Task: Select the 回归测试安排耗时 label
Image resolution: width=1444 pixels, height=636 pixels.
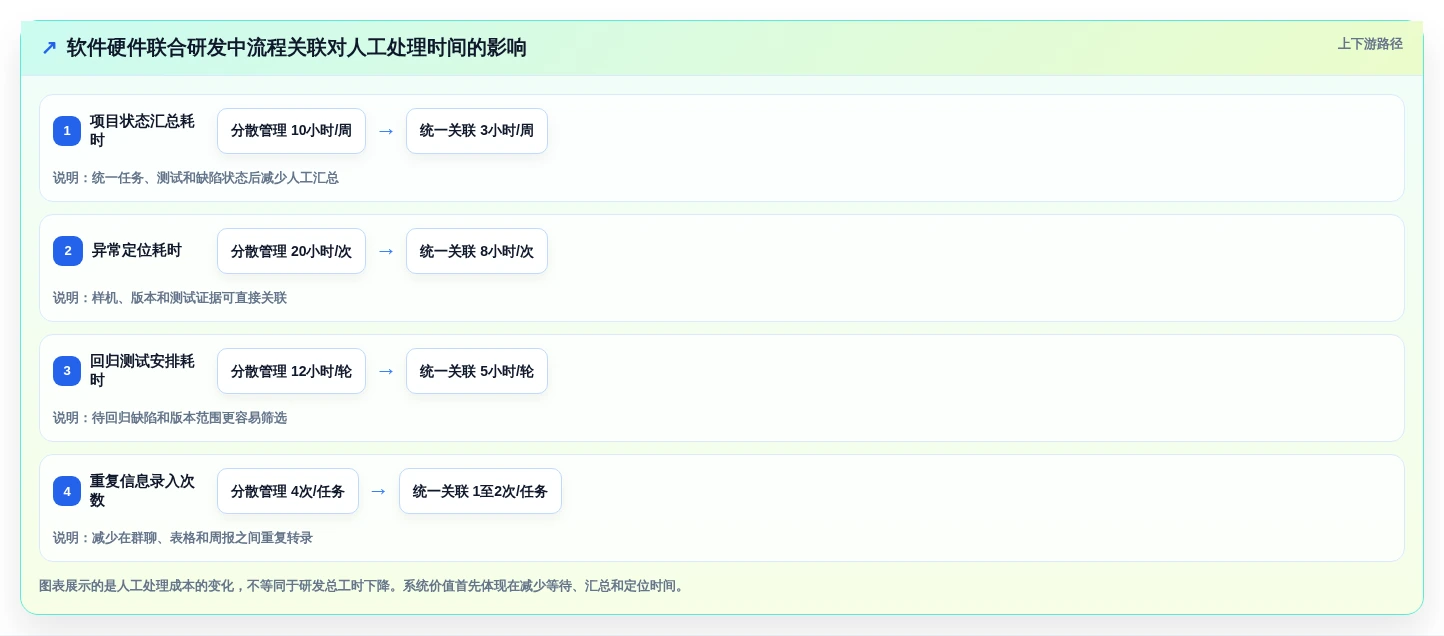Action: (142, 371)
